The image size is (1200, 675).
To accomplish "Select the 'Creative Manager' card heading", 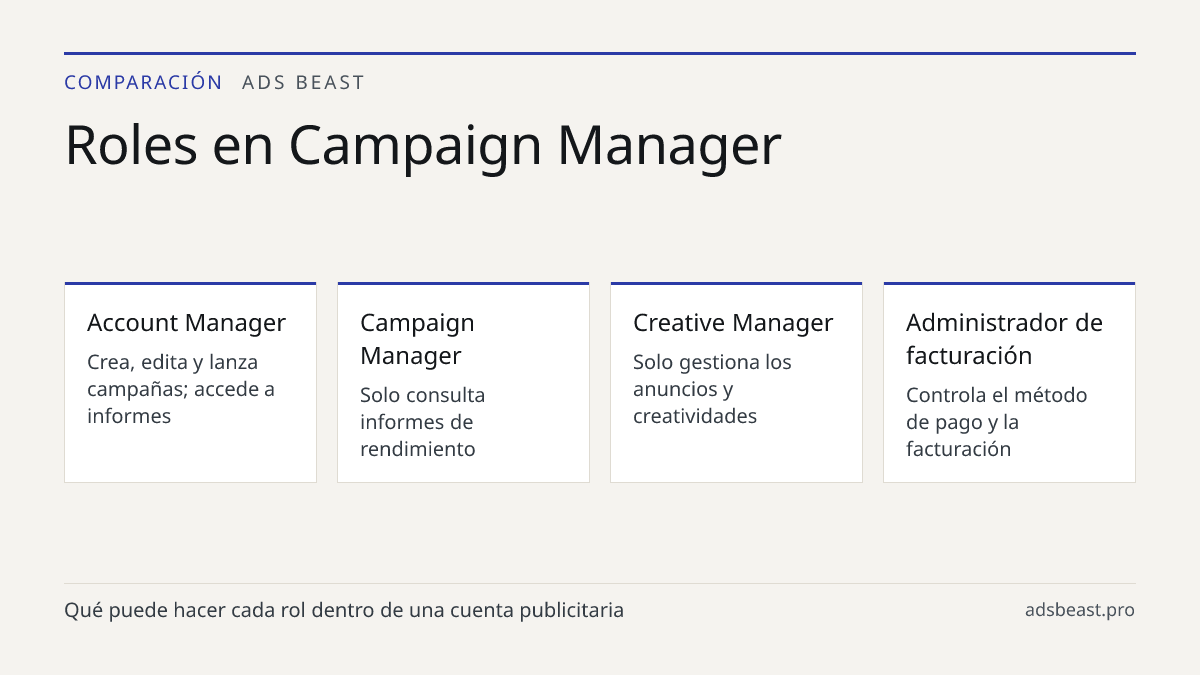I will pos(733,322).
